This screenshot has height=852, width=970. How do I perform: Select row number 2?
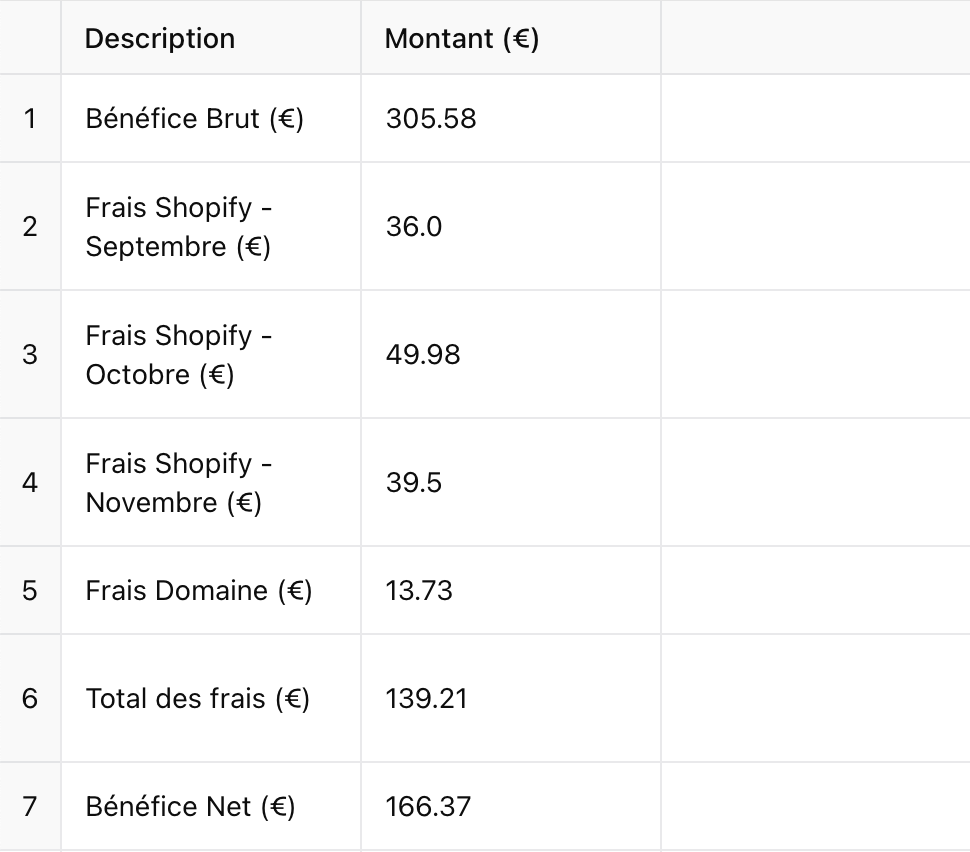(30, 227)
